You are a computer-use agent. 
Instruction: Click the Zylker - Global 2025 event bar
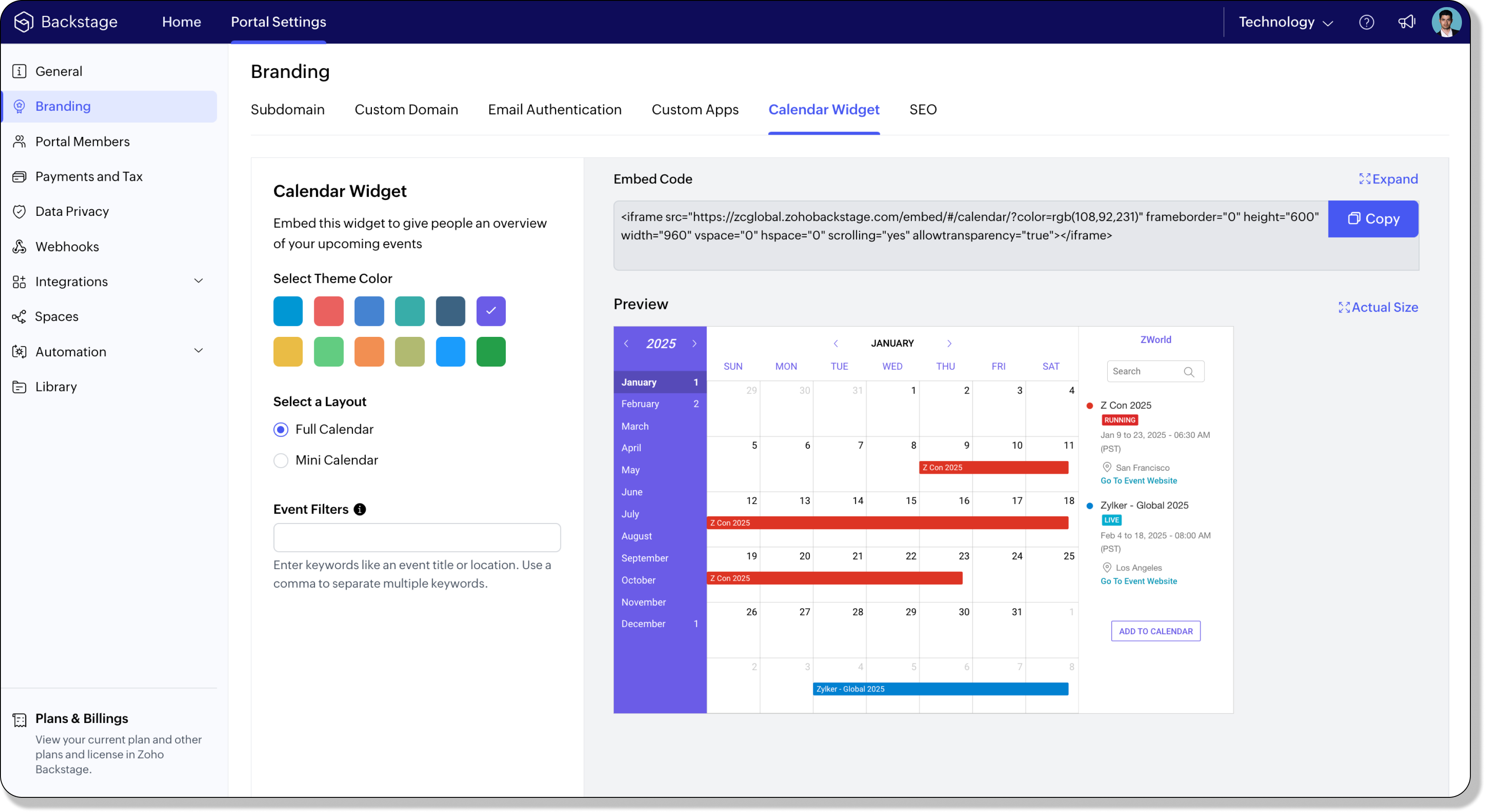[x=940, y=690]
